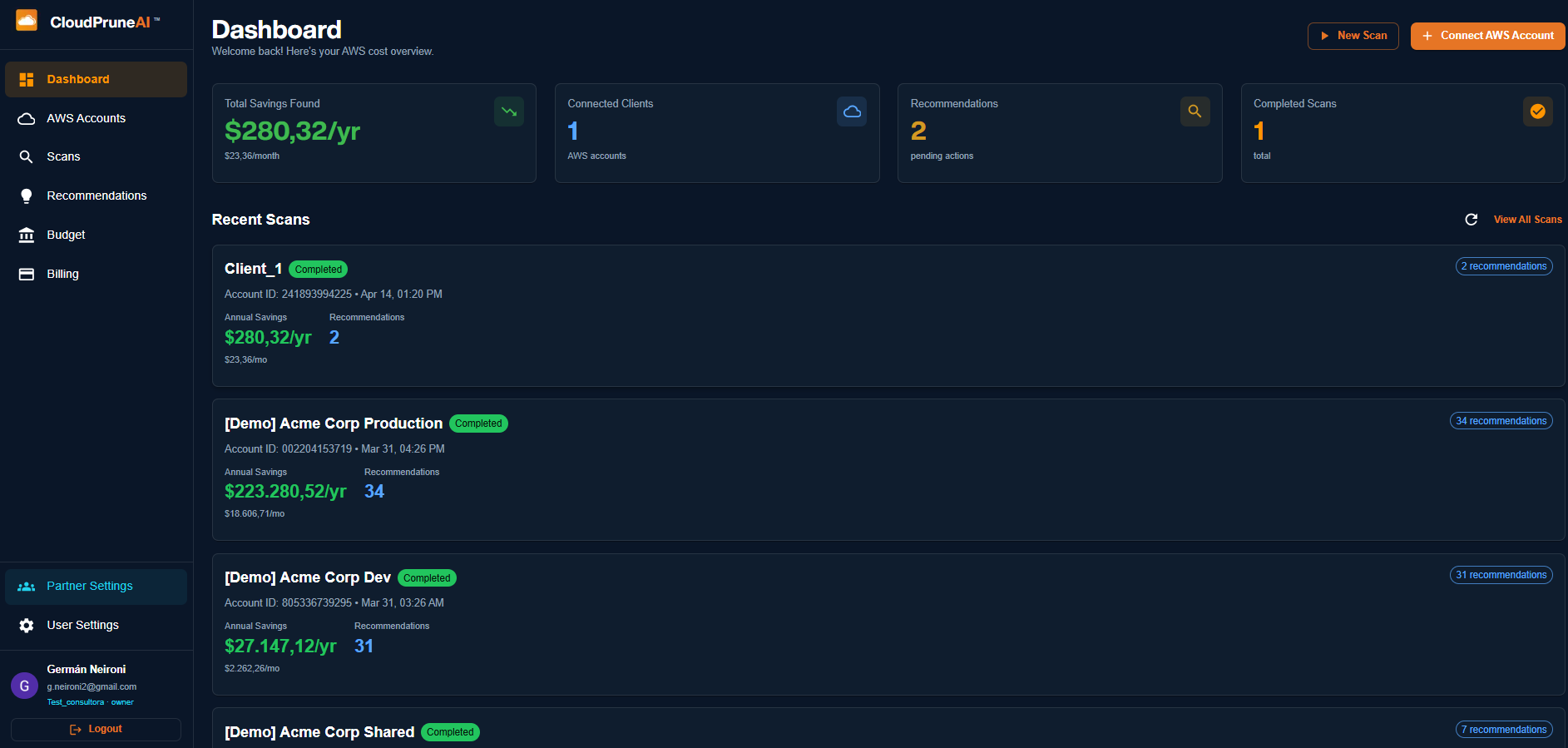
Task: Select the Client_1 scan title
Action: (253, 269)
